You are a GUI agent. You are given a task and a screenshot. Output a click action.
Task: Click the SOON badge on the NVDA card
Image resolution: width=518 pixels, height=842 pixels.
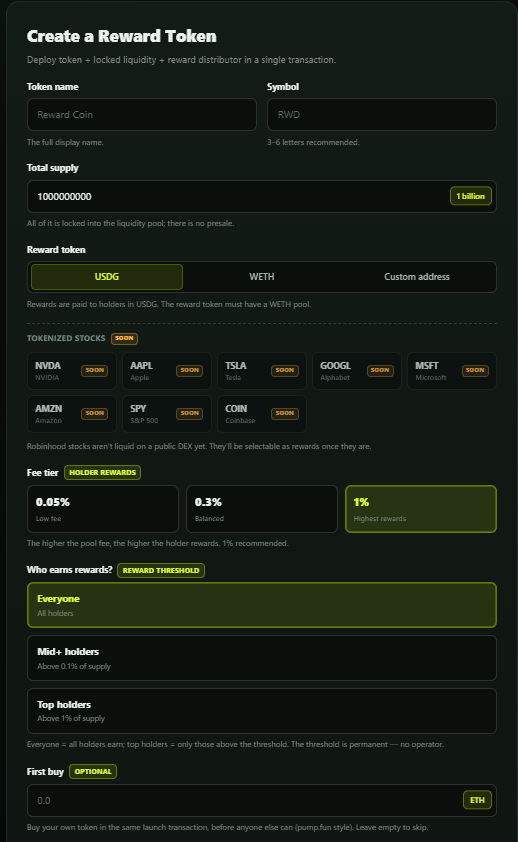[94, 371]
